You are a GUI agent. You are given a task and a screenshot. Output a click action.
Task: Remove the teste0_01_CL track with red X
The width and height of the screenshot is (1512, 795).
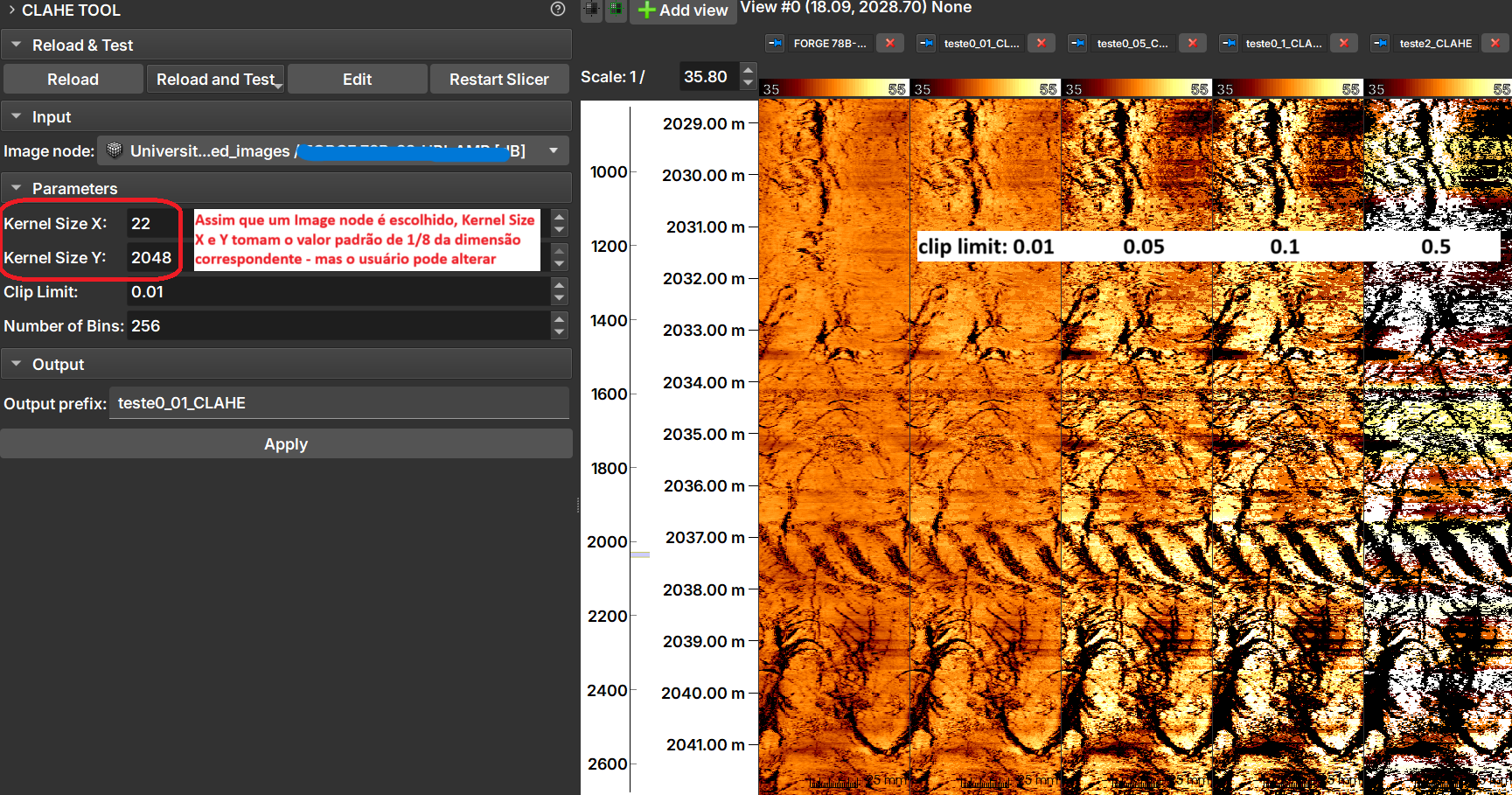click(1041, 43)
